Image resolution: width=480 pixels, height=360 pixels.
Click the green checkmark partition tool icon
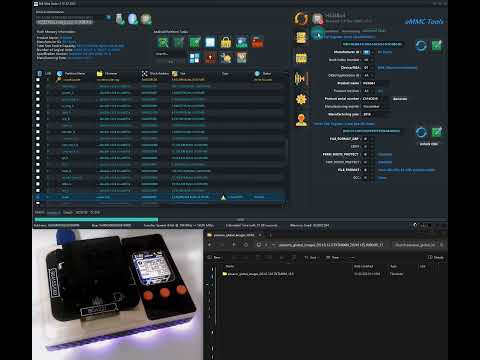click(x=195, y=42)
